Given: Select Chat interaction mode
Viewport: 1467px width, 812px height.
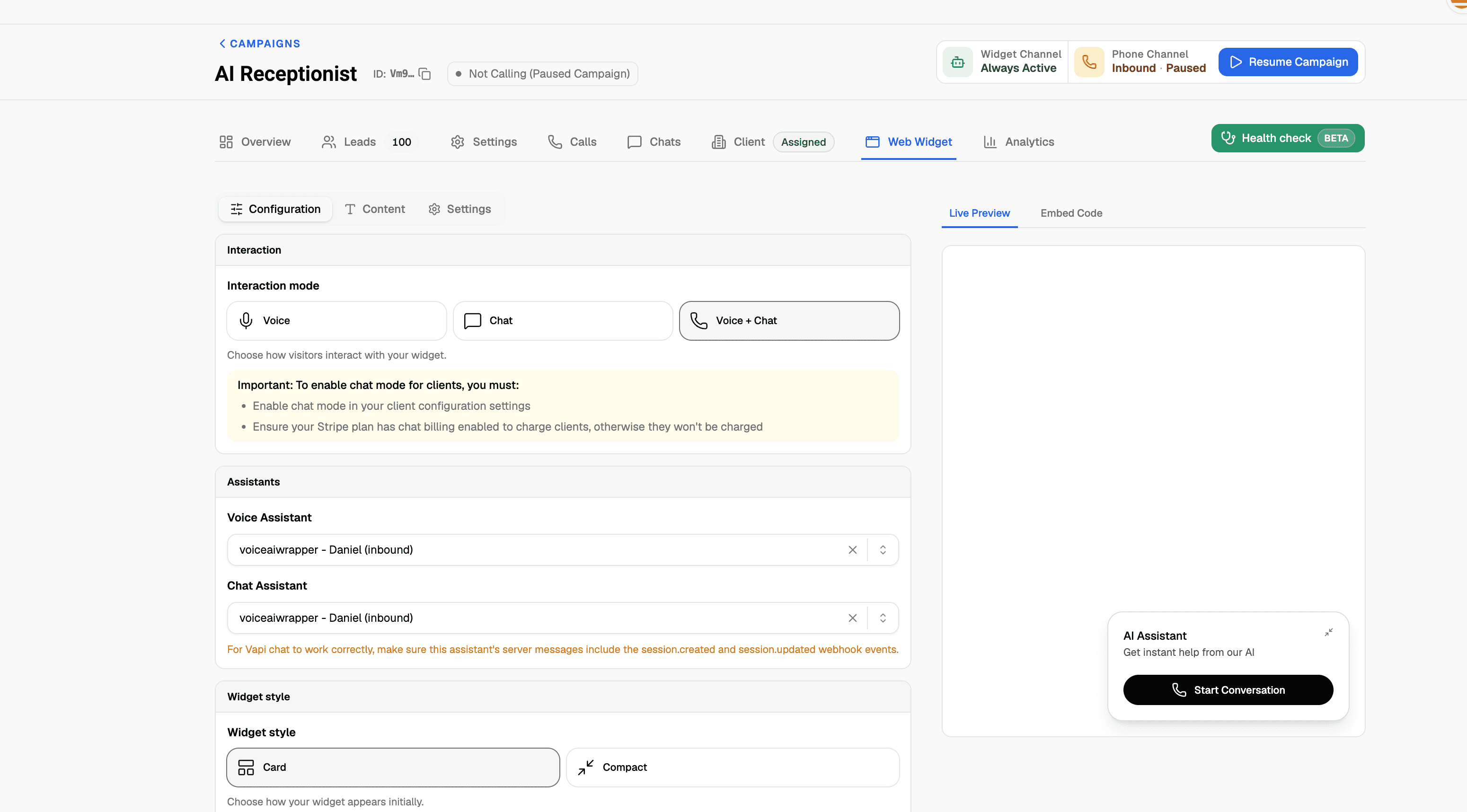Looking at the screenshot, I should [563, 320].
